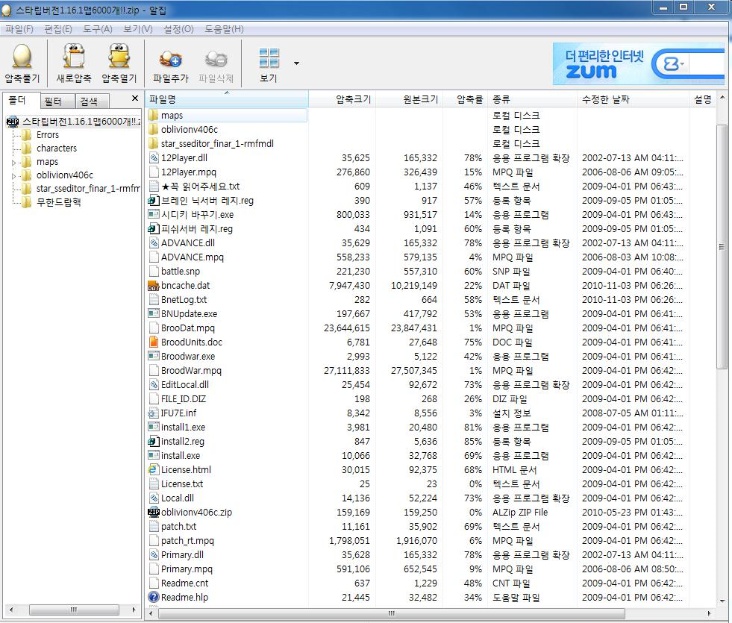
Task: Click the 압축풀기 (extract) egg icon
Action: click(x=22, y=56)
